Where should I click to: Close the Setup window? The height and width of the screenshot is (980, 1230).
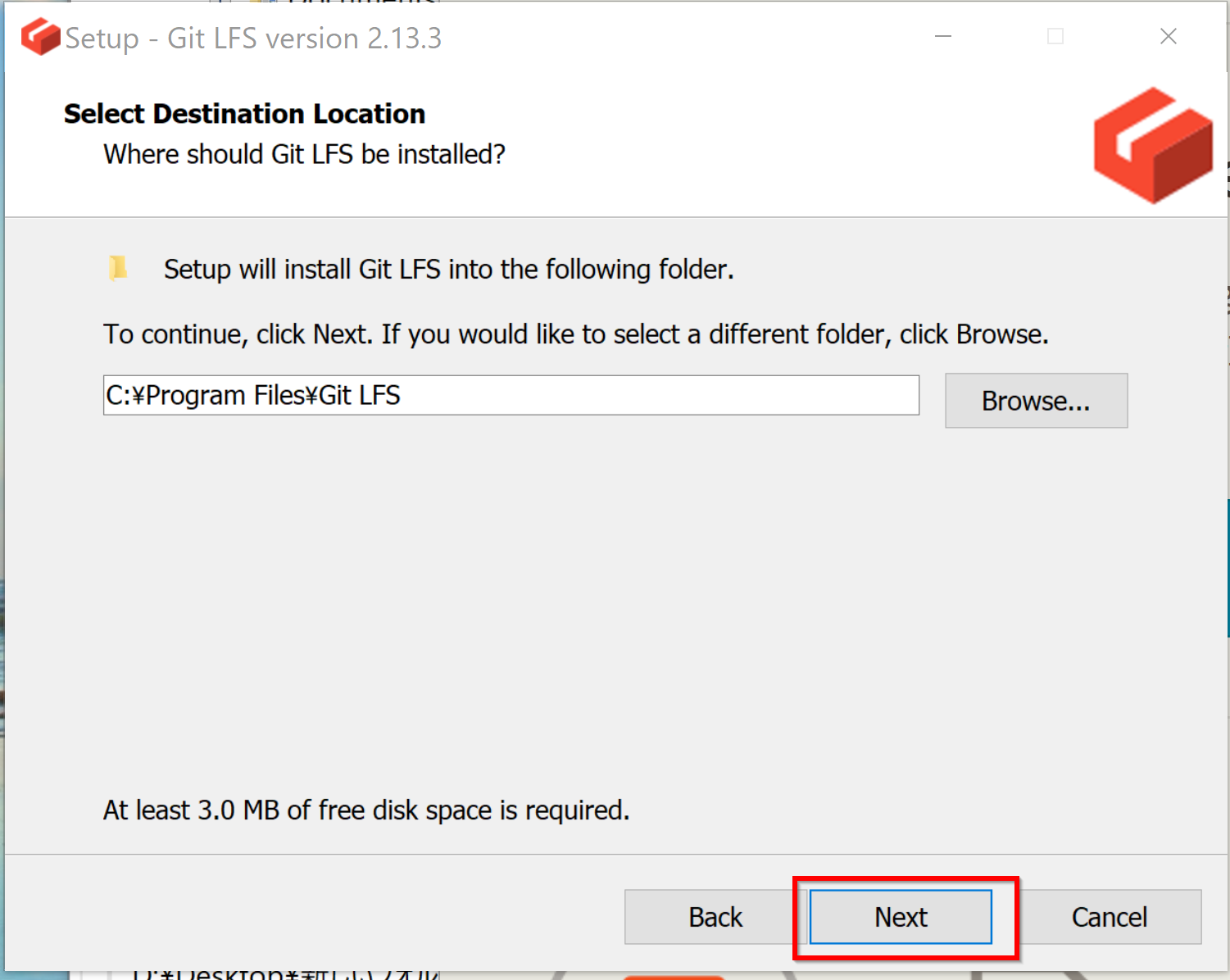1169,36
